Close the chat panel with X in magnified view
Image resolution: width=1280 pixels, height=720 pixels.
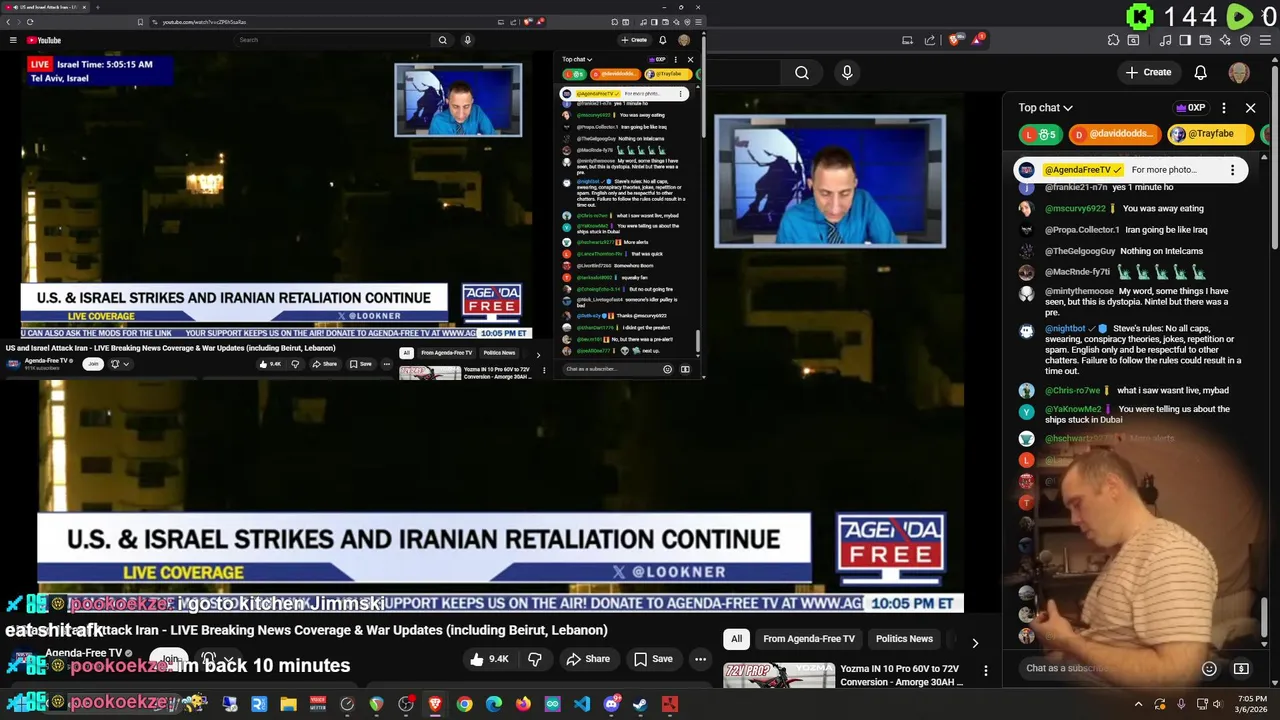[1250, 108]
